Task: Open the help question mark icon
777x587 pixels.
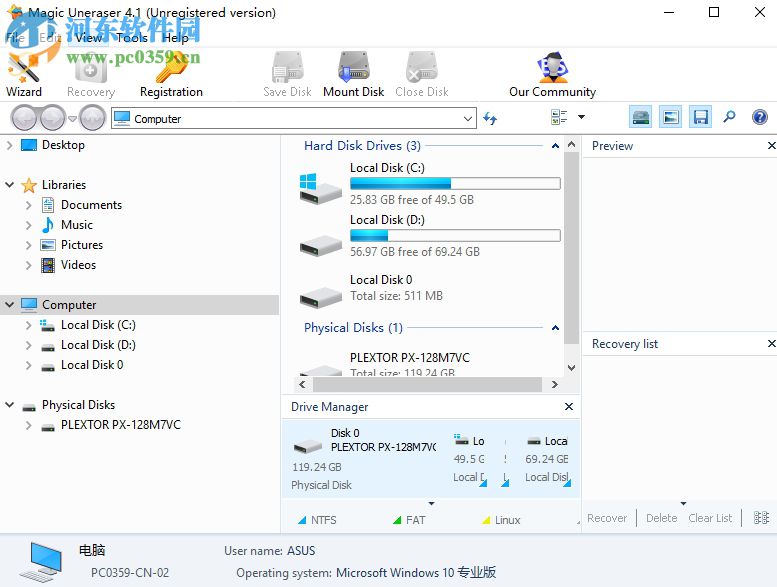Action: click(760, 117)
